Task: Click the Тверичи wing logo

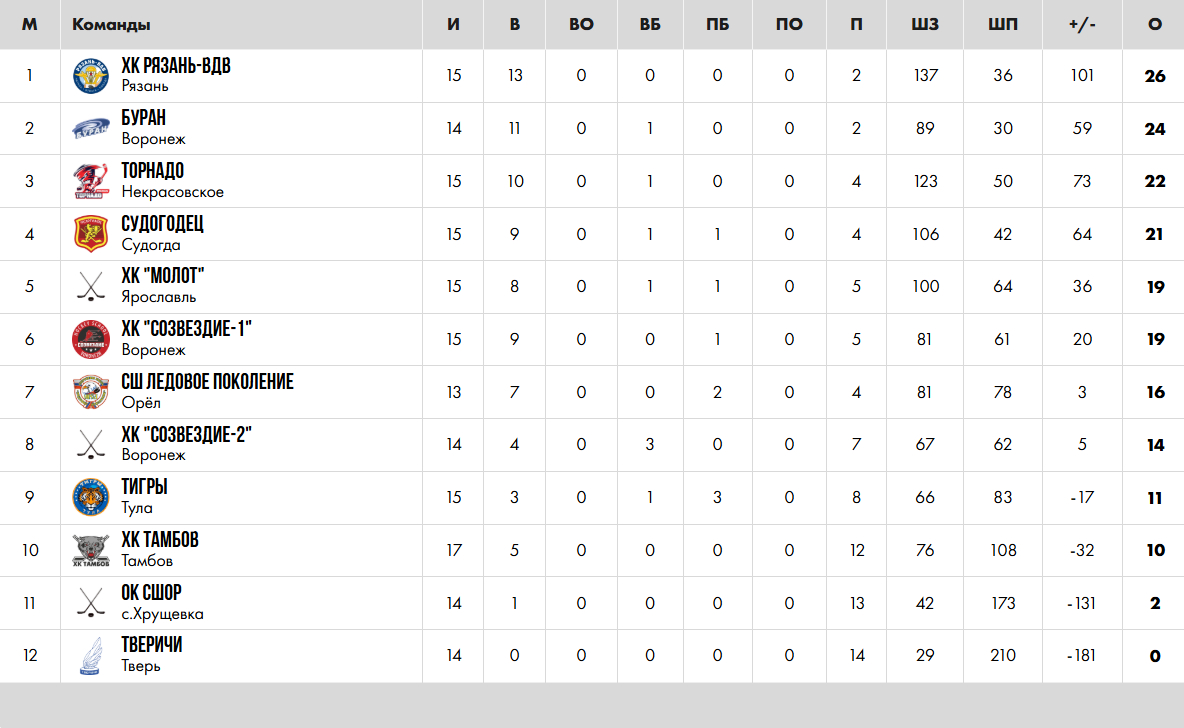Action: 91,656
